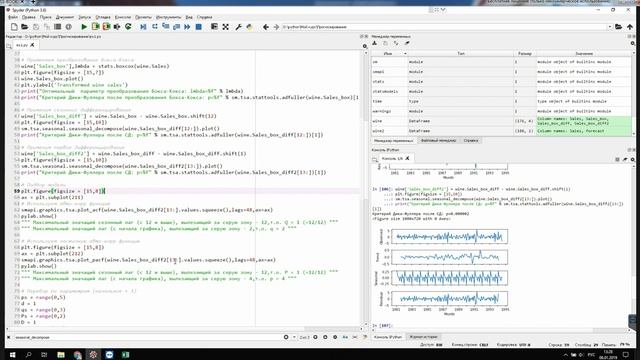Viewport: 640px width, 360px height.
Task: Switch to IPython console bottom tab
Action: (388, 337)
